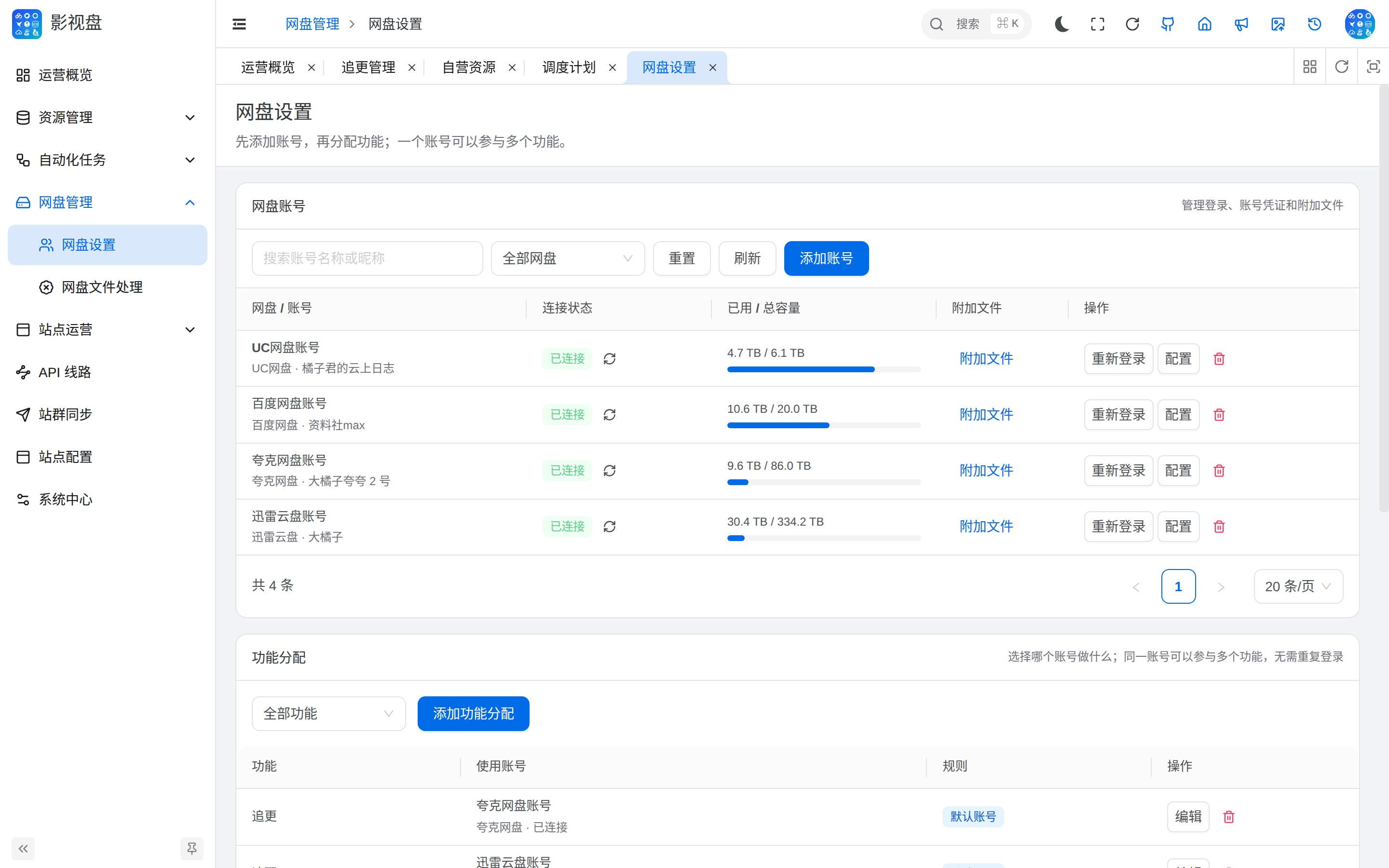Open the header 搜索 box
Screen dimensions: 1389x868
(x=976, y=24)
